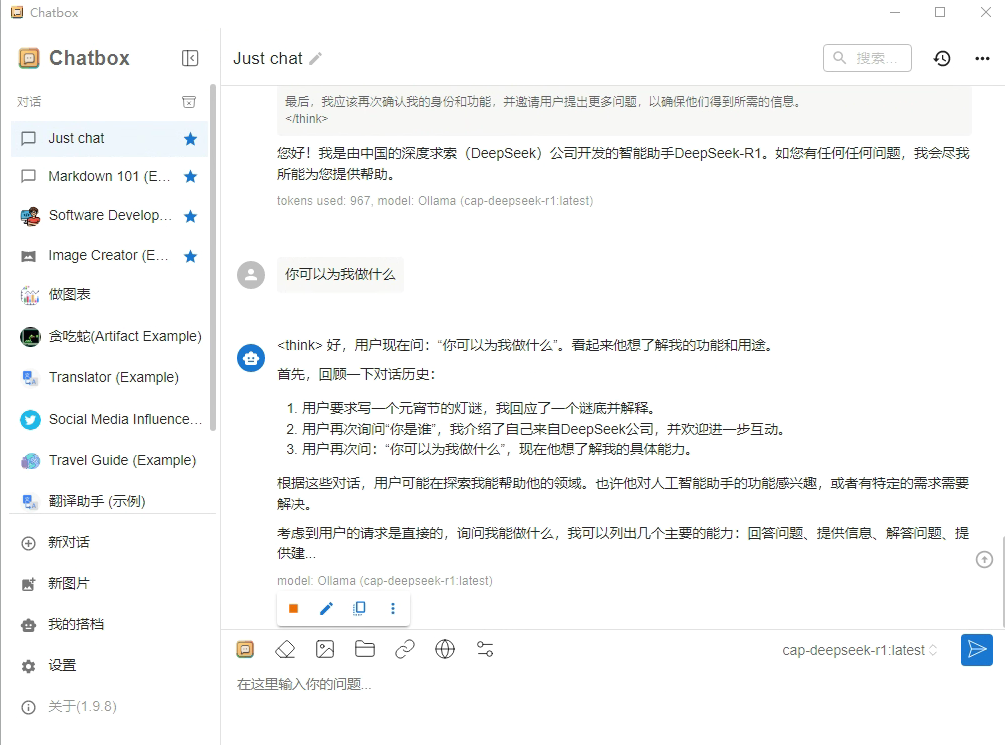Open the 做图表 conversation
This screenshot has width=1005, height=745.
coord(110,295)
